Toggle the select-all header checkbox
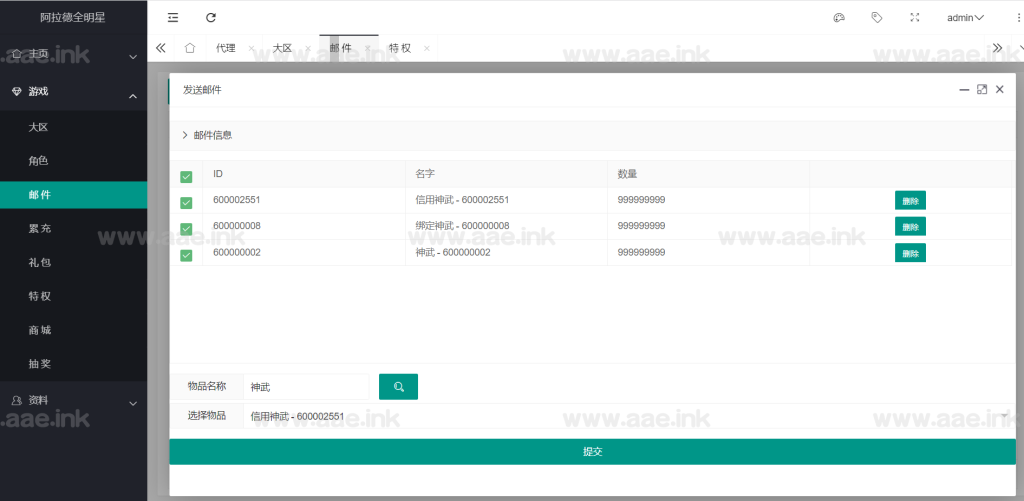Viewport: 1024px width, 501px height. click(186, 177)
